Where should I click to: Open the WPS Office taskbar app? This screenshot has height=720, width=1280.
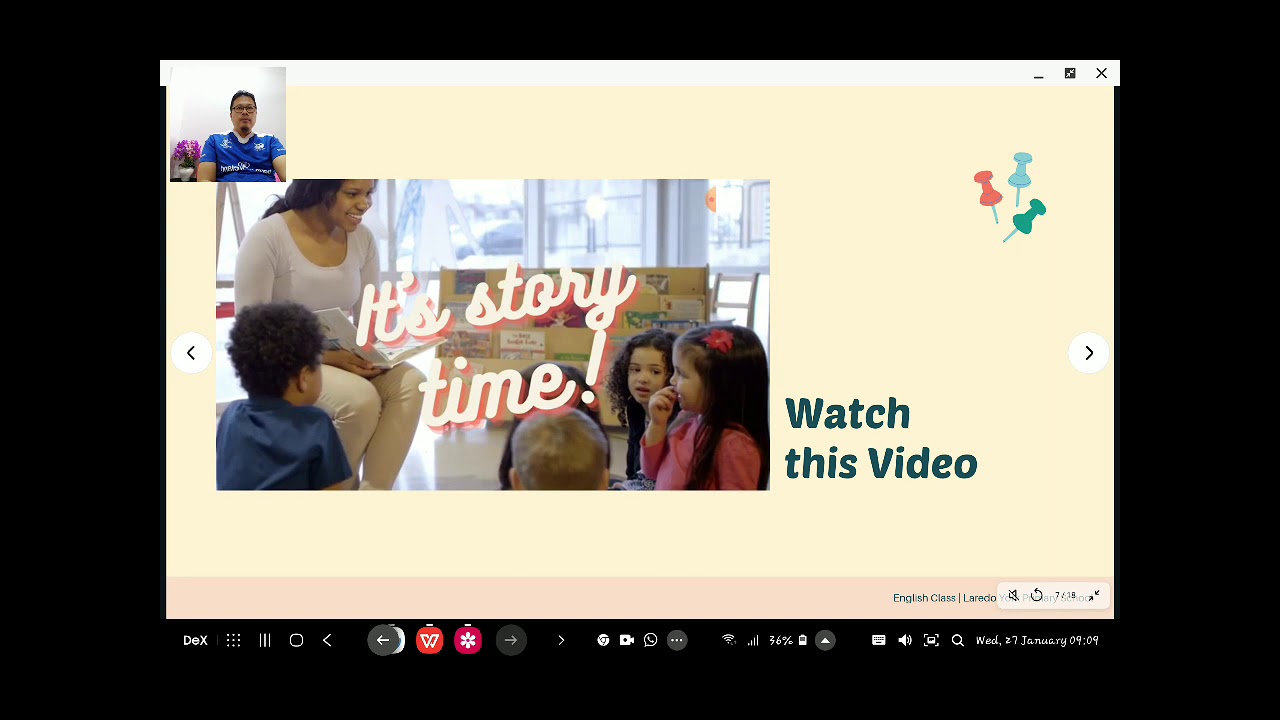[x=430, y=640]
